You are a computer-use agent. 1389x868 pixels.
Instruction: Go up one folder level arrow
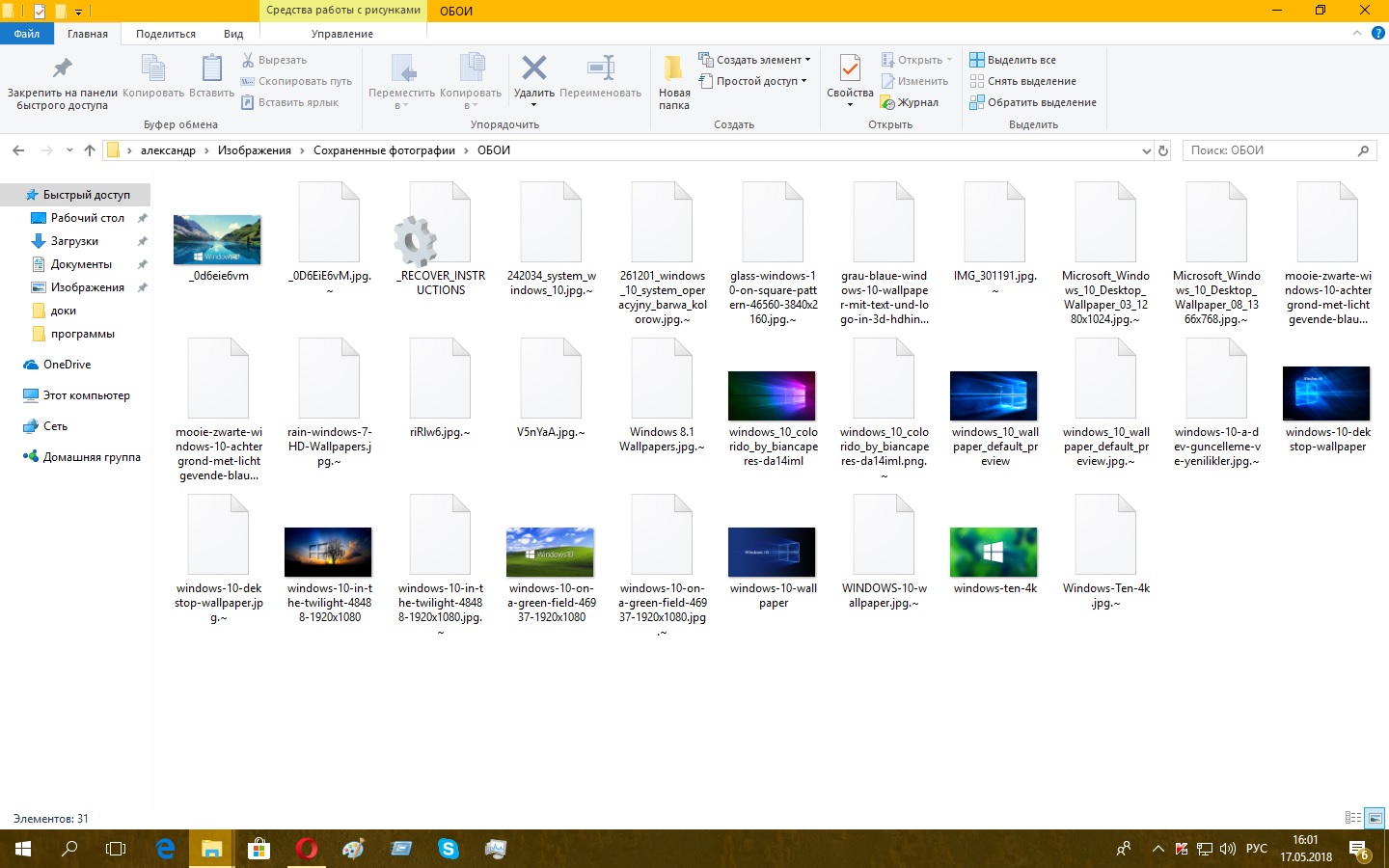pyautogui.click(x=90, y=150)
